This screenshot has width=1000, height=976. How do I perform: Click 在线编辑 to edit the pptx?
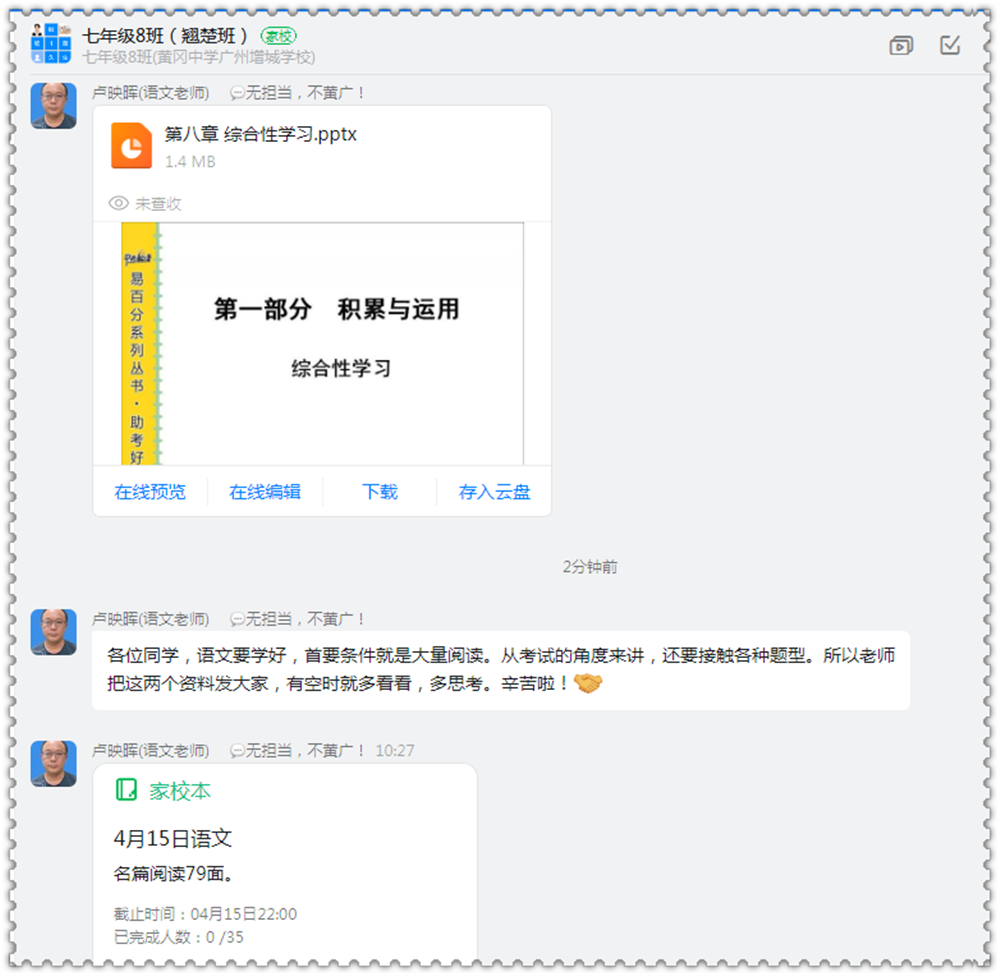[x=265, y=492]
